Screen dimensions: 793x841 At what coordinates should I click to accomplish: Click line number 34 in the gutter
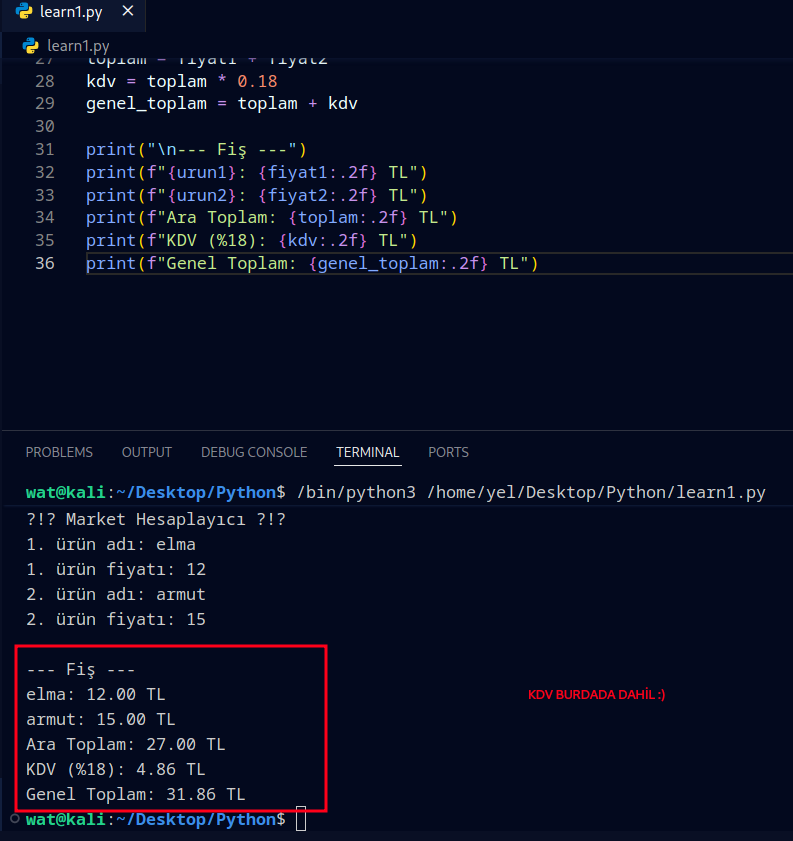point(45,218)
